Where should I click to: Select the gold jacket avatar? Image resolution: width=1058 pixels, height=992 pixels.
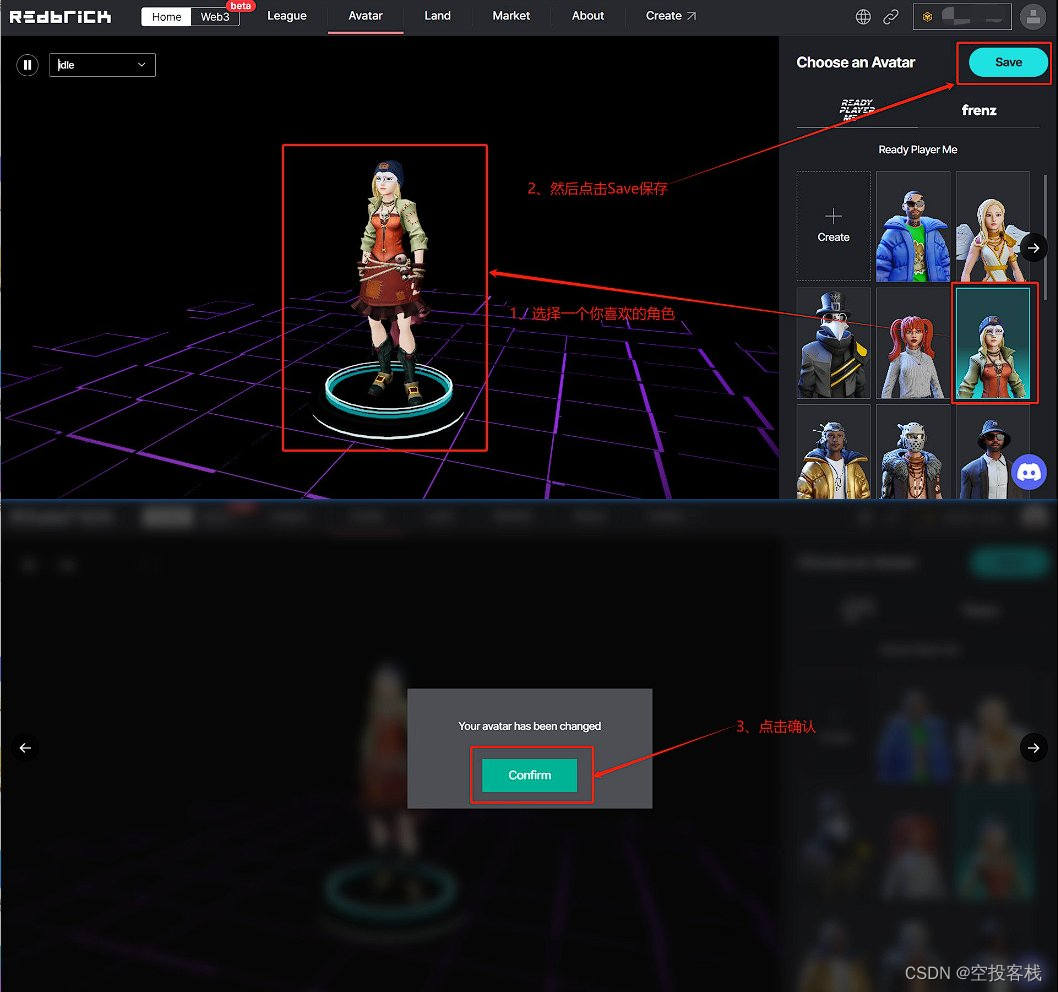[x=833, y=452]
